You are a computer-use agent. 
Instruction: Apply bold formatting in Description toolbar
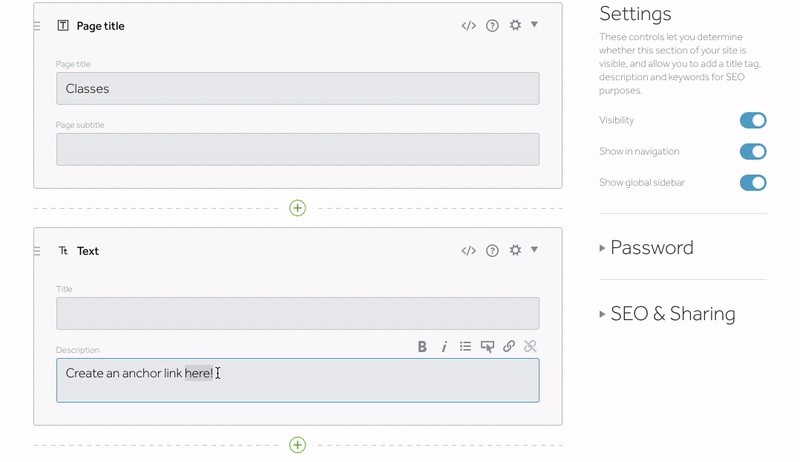tap(422, 347)
